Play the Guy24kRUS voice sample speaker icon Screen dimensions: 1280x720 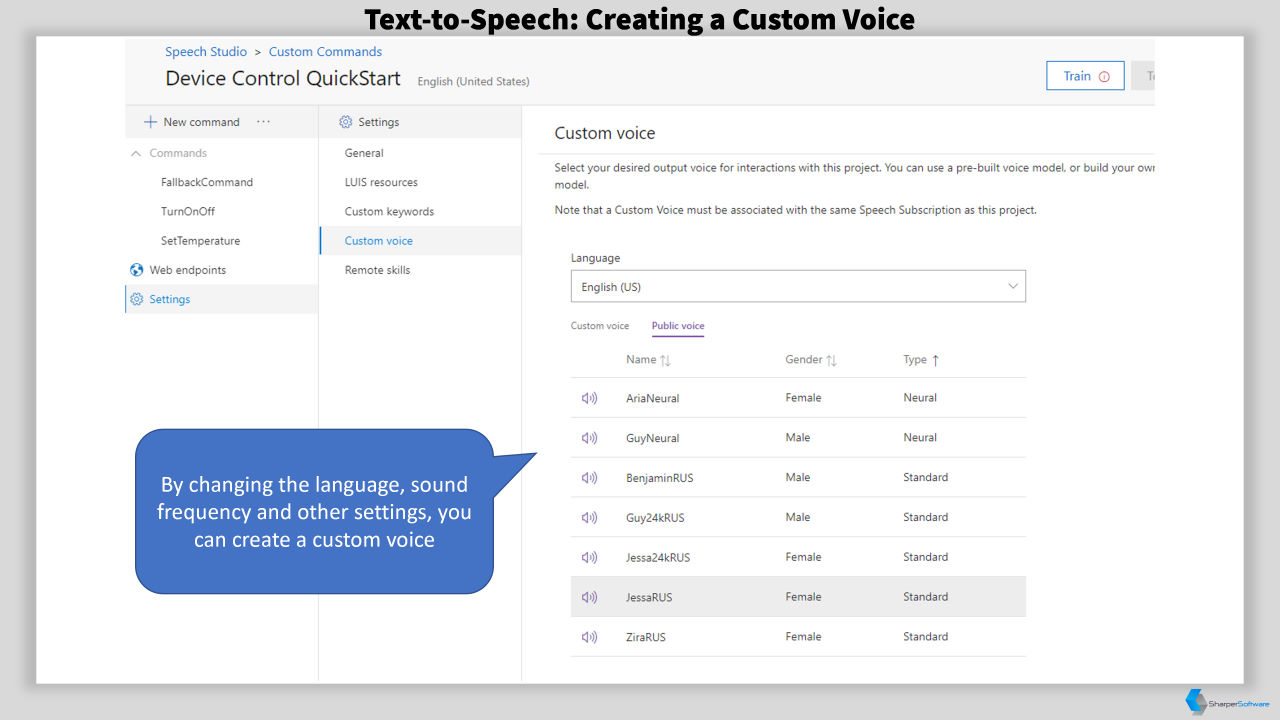pos(589,518)
